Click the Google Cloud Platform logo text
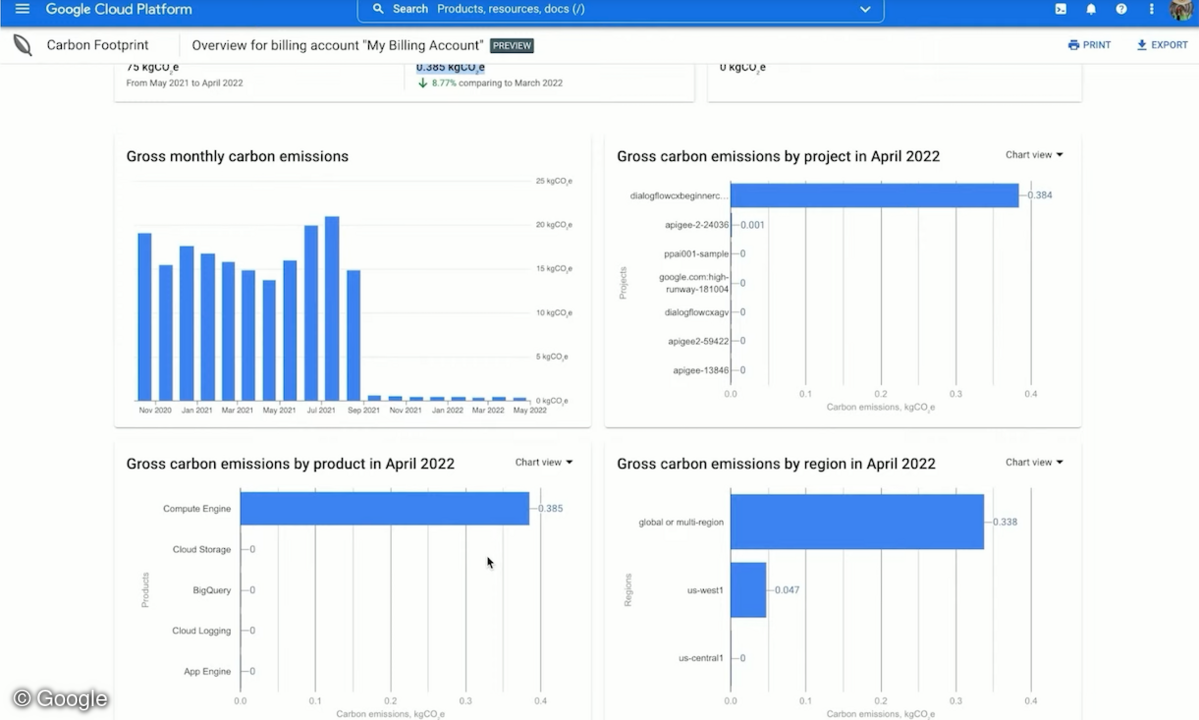Screen dimensions: 1199x720 pyautogui.click(x=119, y=9)
